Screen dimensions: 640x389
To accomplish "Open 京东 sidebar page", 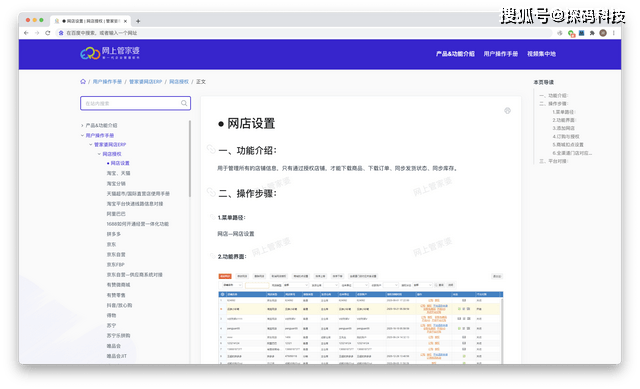I will click(x=111, y=245).
